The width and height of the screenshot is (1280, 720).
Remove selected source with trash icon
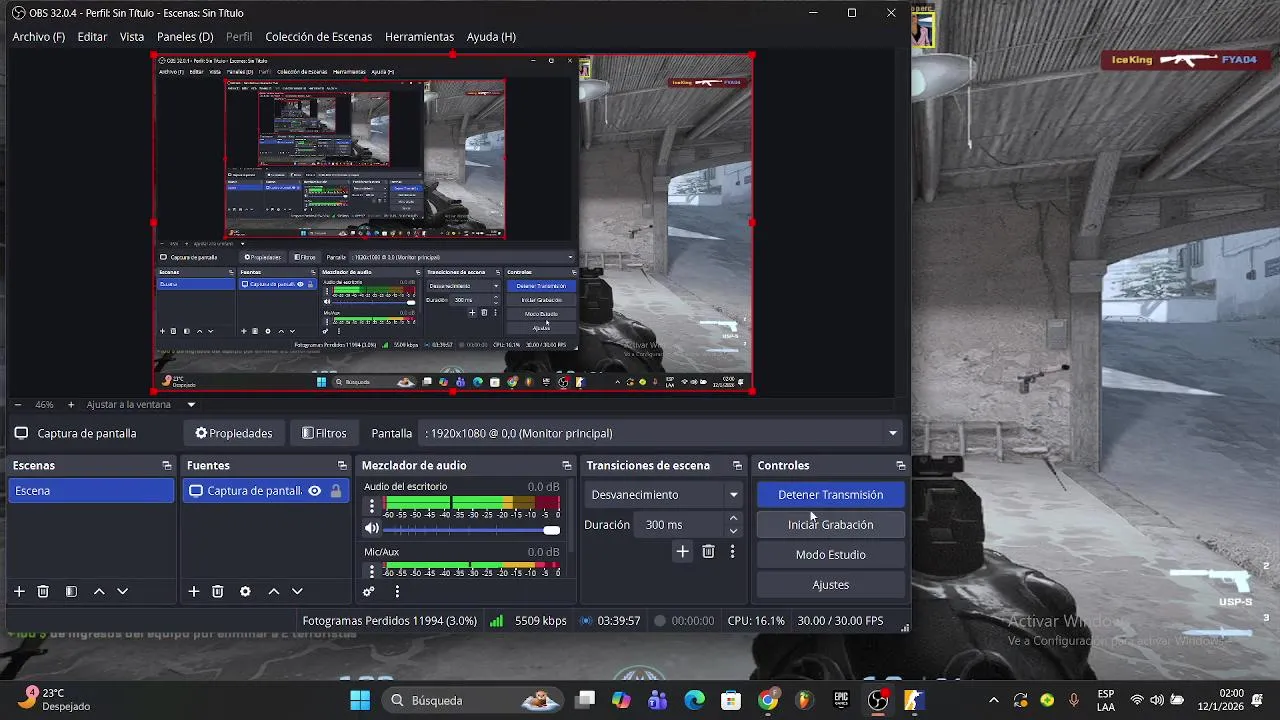pyautogui.click(x=218, y=592)
